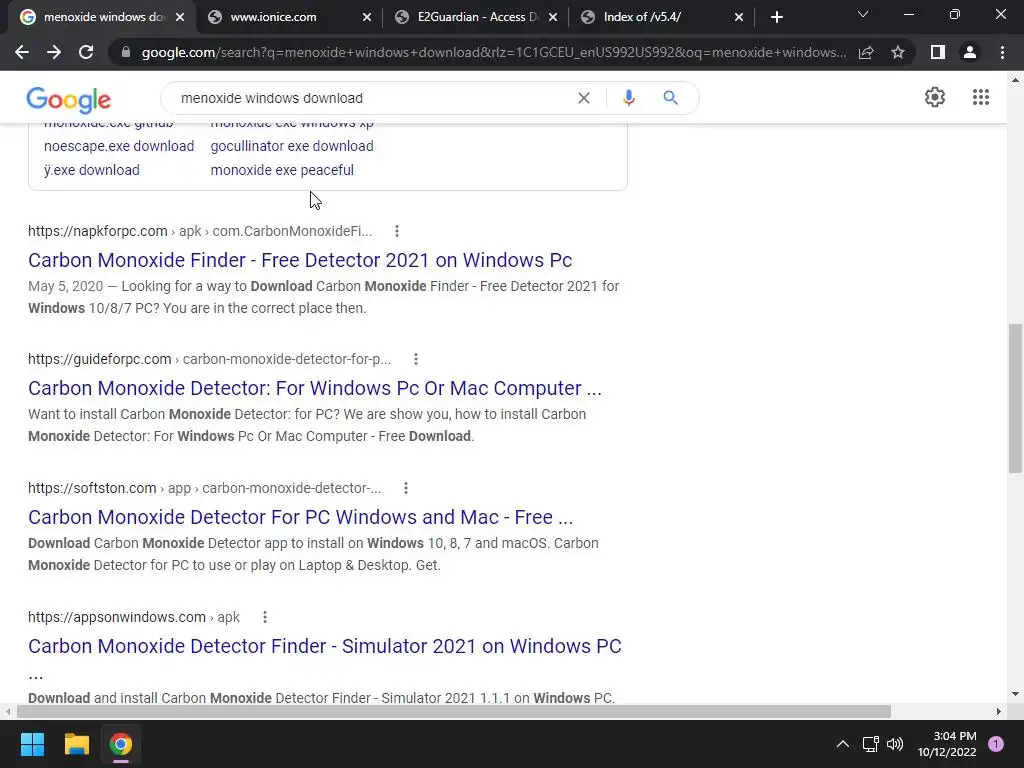1024x768 pixels.
Task: Open volume control tray icon
Action: pos(895,744)
